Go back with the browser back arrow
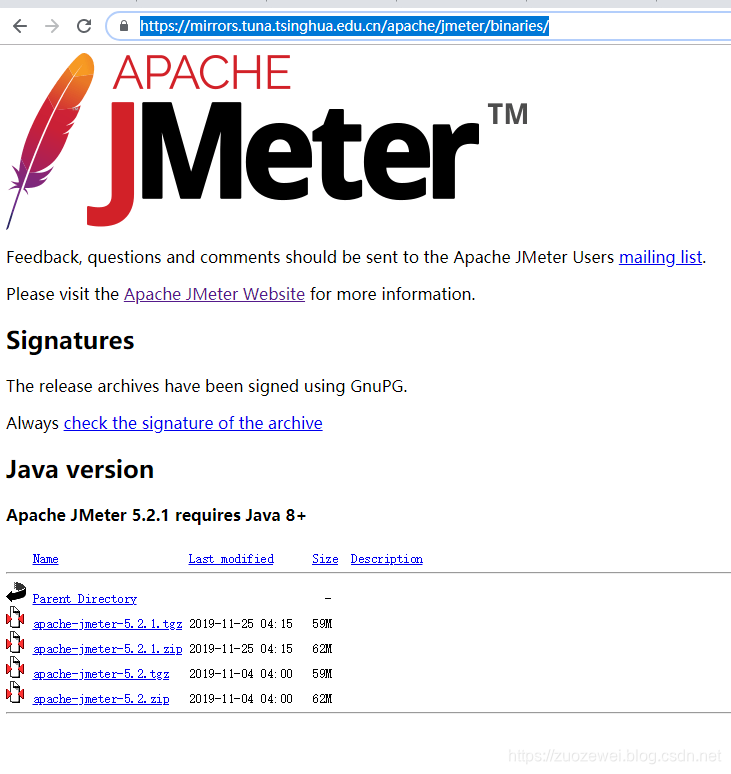Screen dimensions: 731x774 coord(20,26)
